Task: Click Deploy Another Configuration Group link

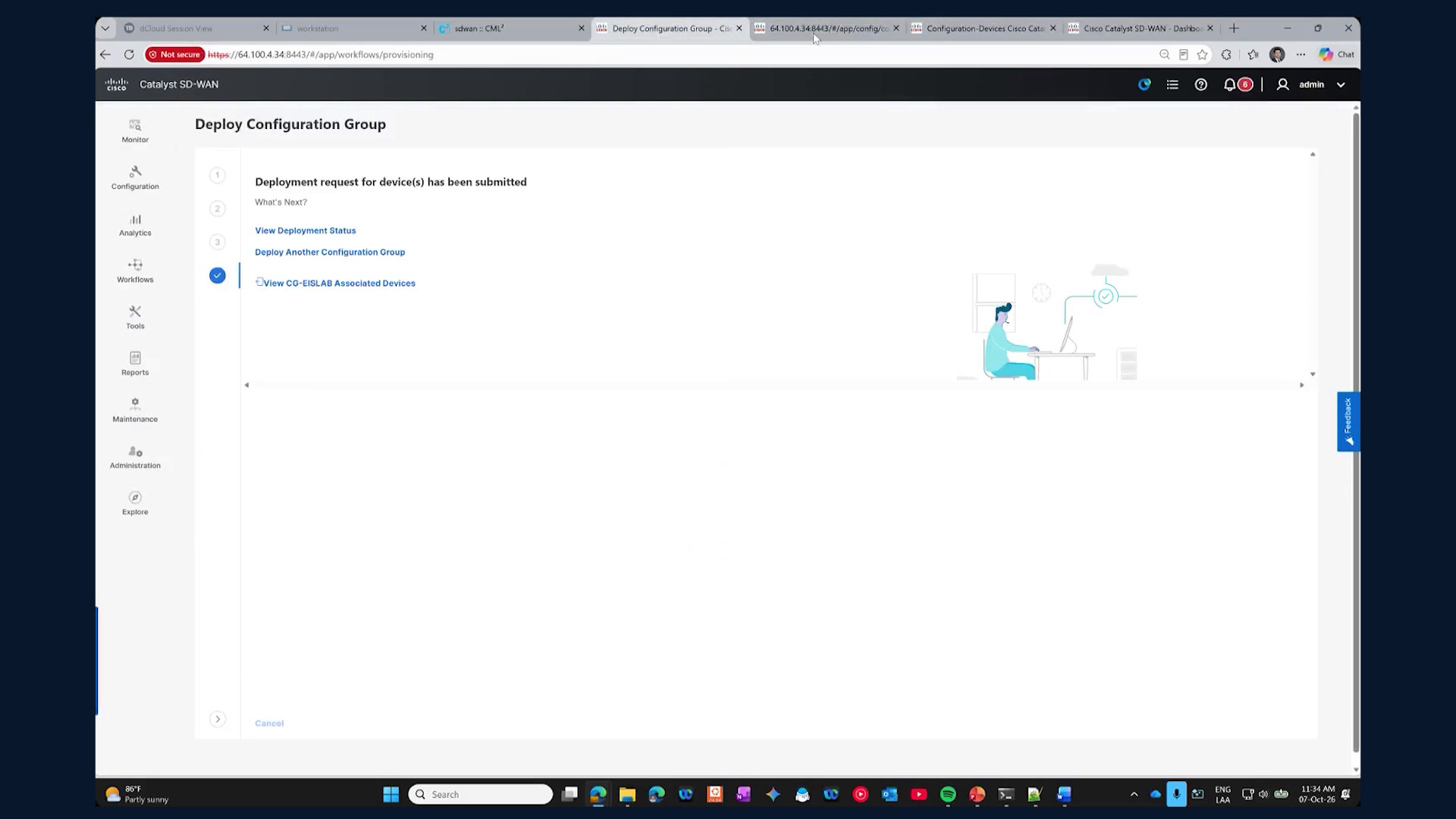Action: click(330, 252)
